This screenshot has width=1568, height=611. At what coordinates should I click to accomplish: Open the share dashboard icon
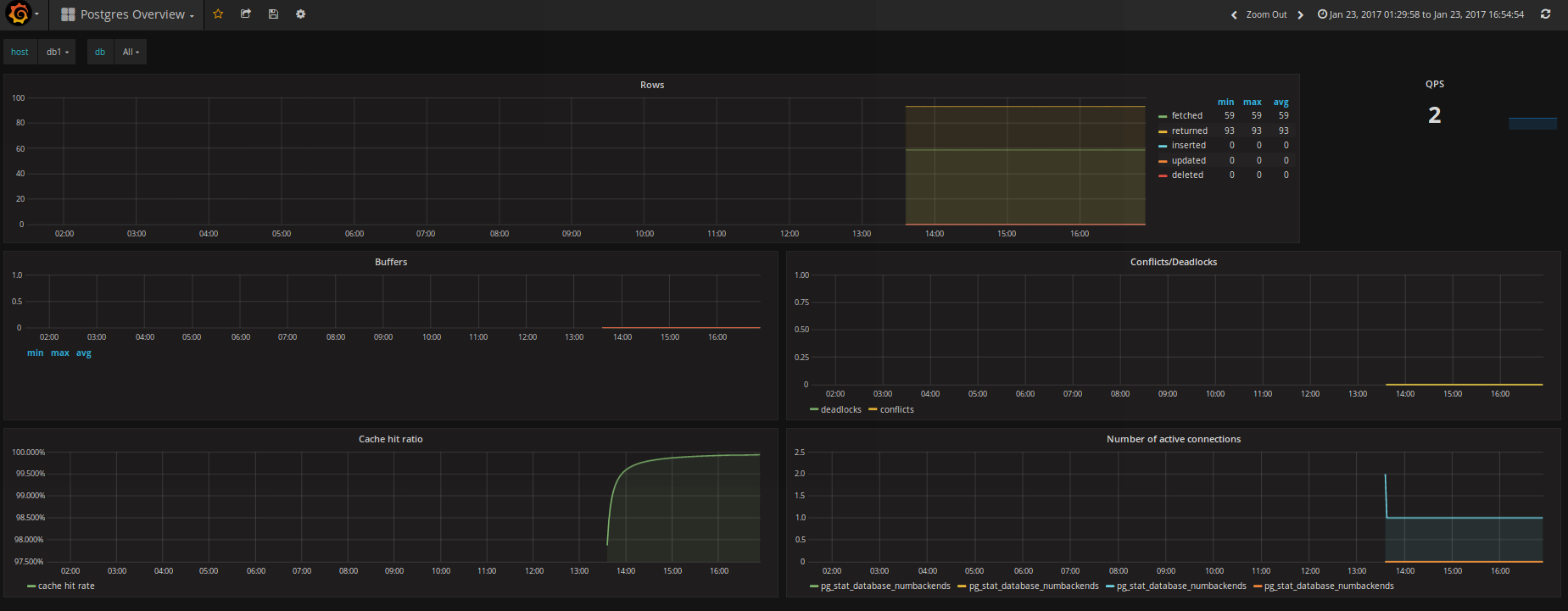tap(246, 14)
